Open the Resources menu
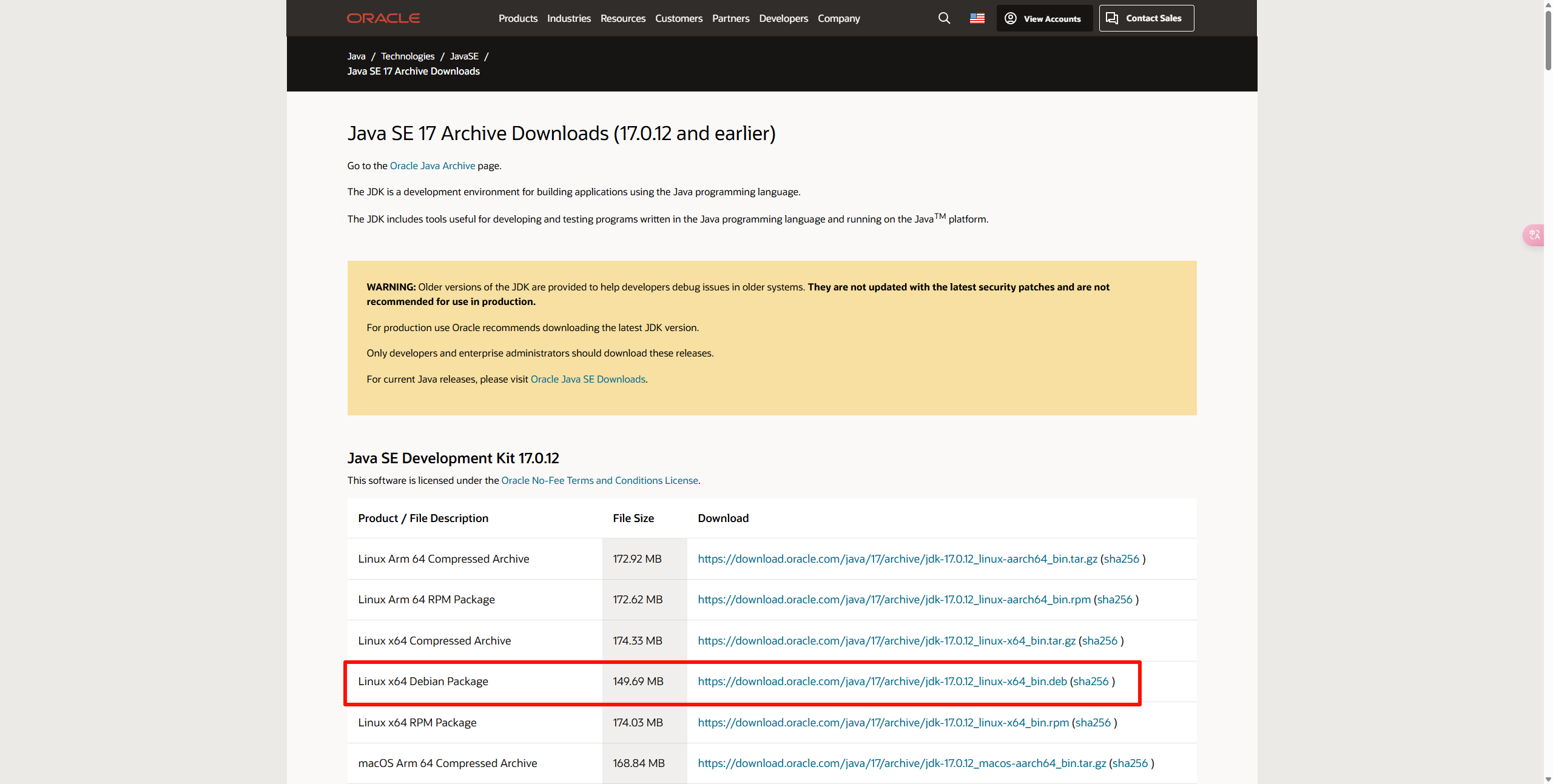1553x784 pixels. [622, 18]
